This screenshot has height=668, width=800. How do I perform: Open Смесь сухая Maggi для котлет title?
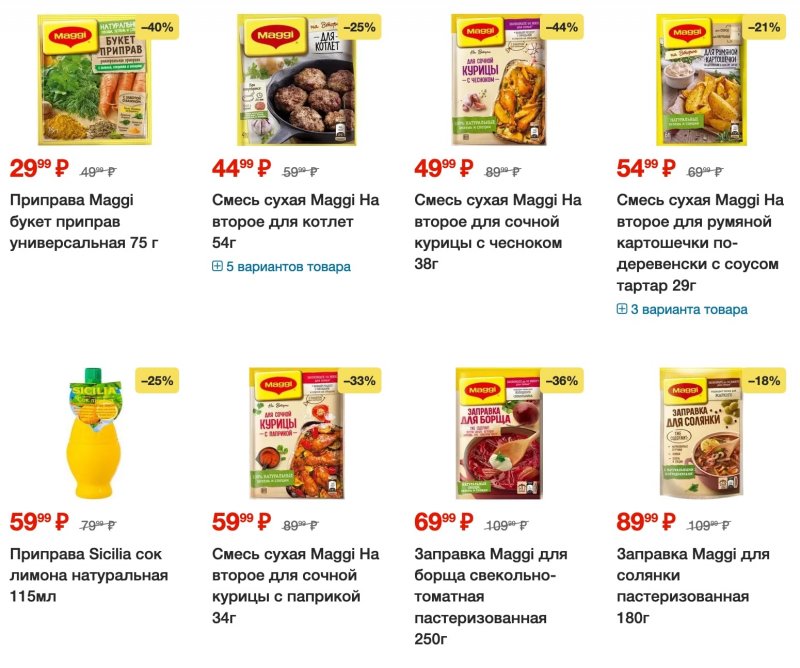[295, 221]
